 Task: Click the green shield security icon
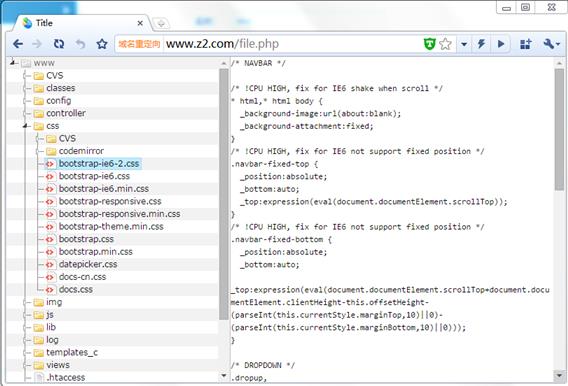(x=430, y=44)
